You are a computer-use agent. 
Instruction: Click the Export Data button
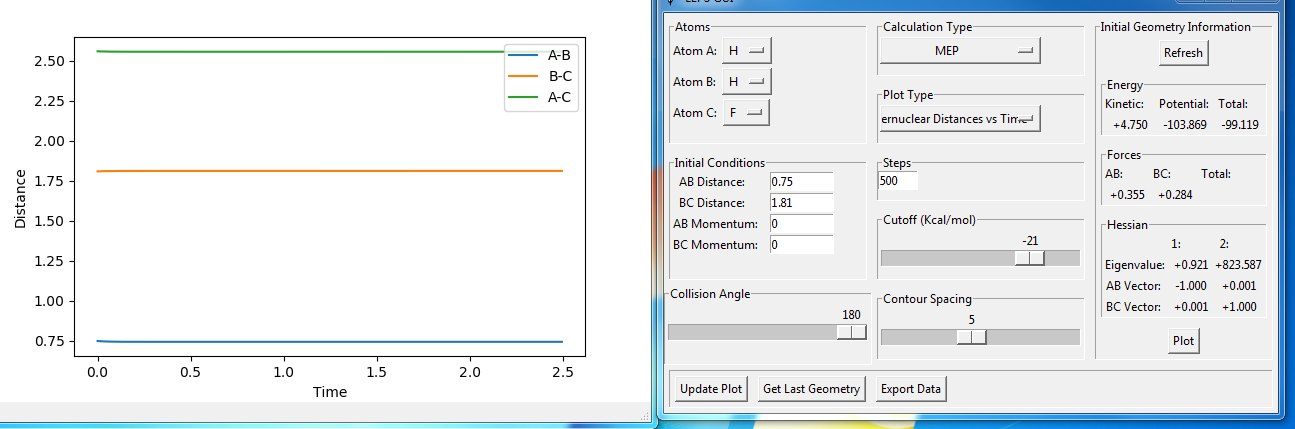[911, 389]
